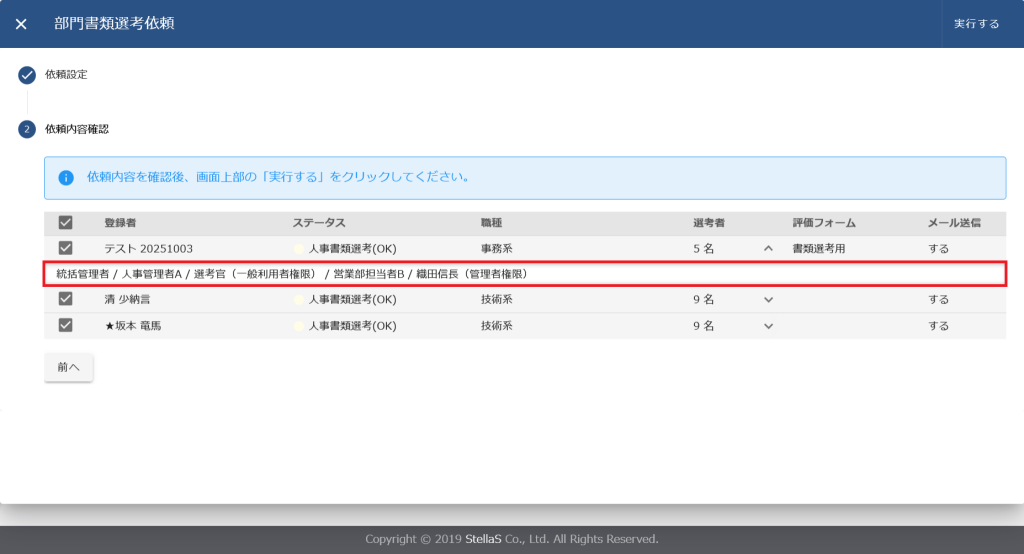Click the step 2 依頼内容確認 circle icon
The height and width of the screenshot is (554, 1024).
(x=27, y=129)
